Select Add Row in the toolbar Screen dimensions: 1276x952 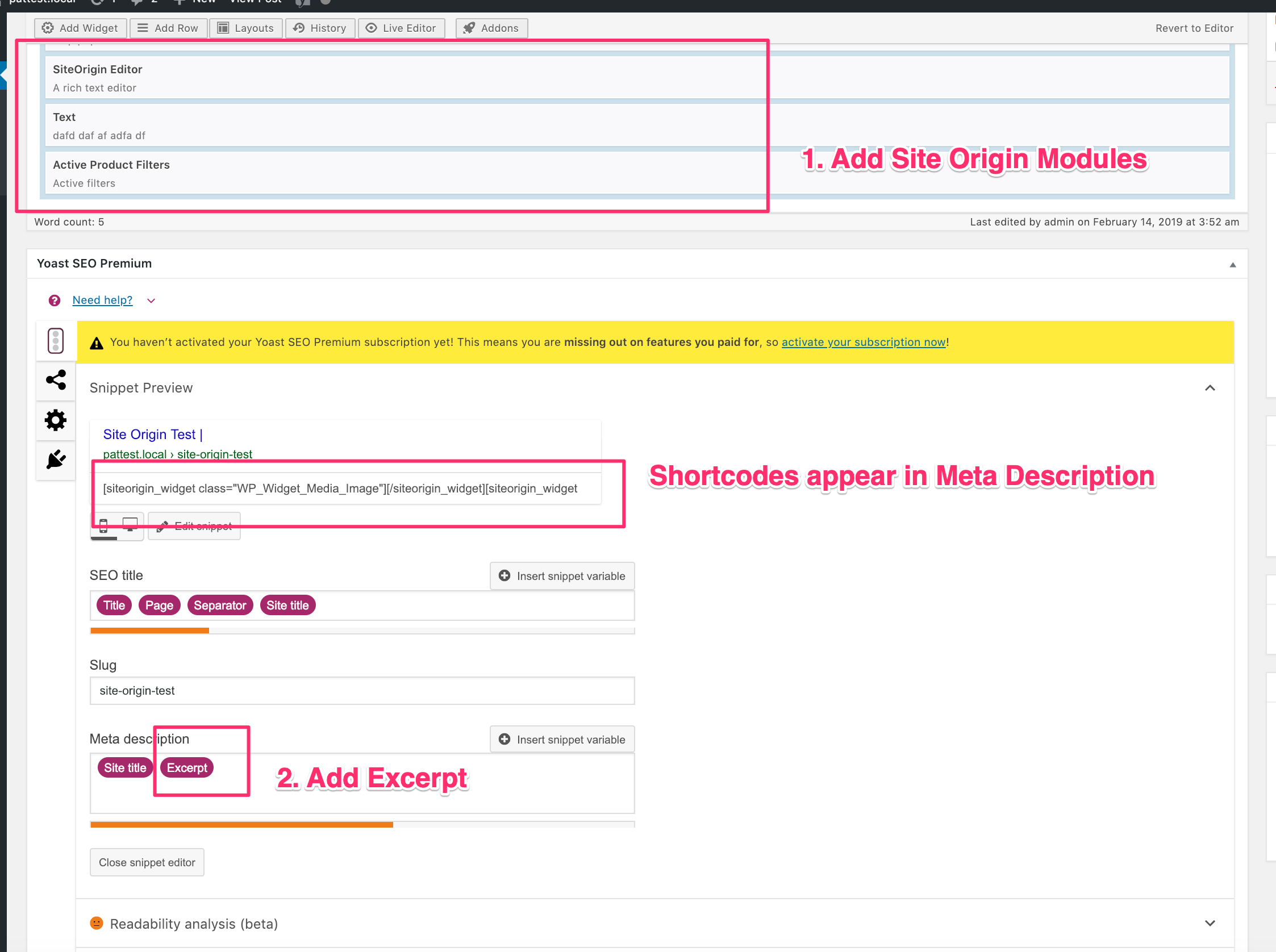(x=168, y=28)
